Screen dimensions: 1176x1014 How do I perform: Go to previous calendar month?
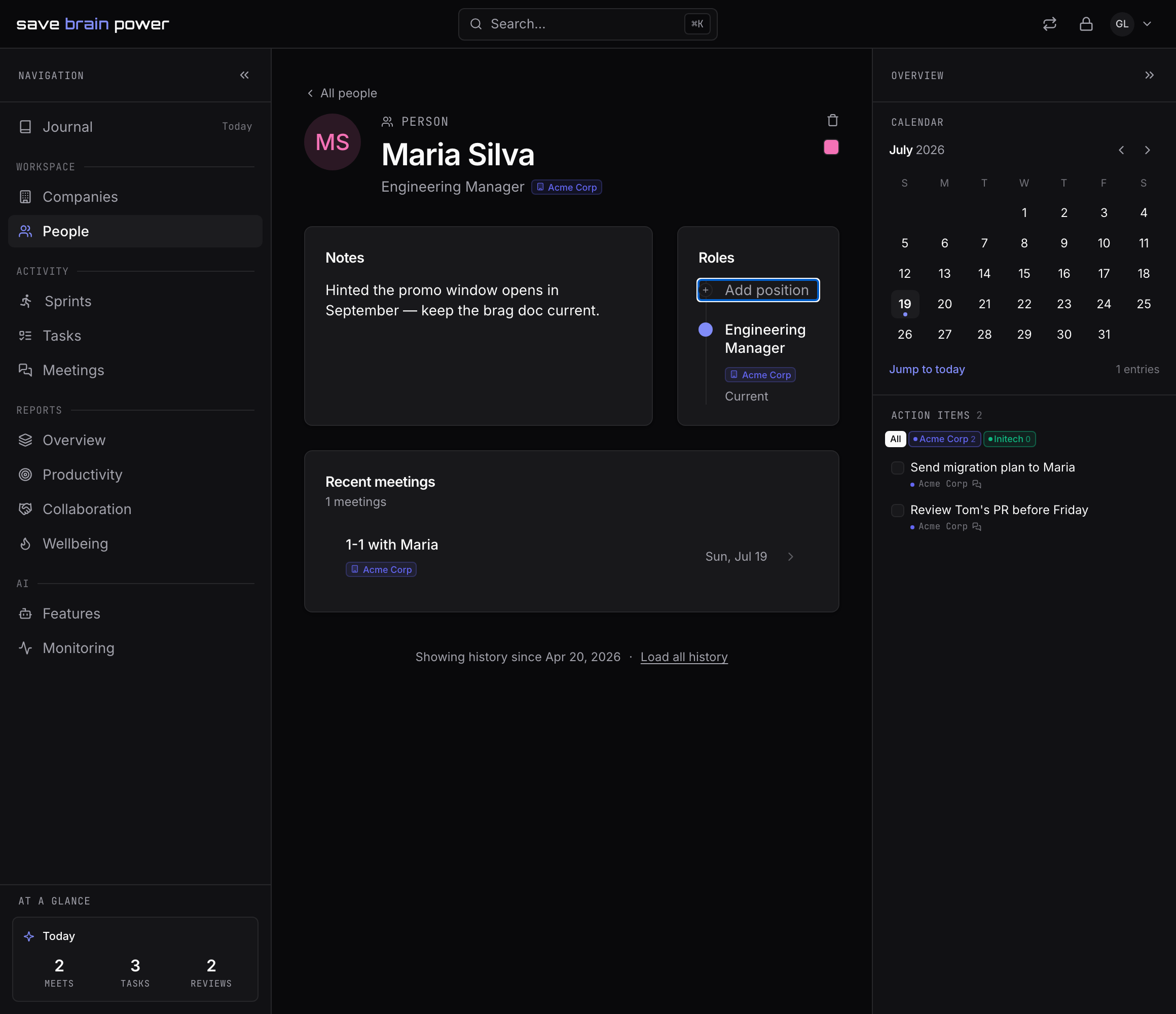point(1121,150)
